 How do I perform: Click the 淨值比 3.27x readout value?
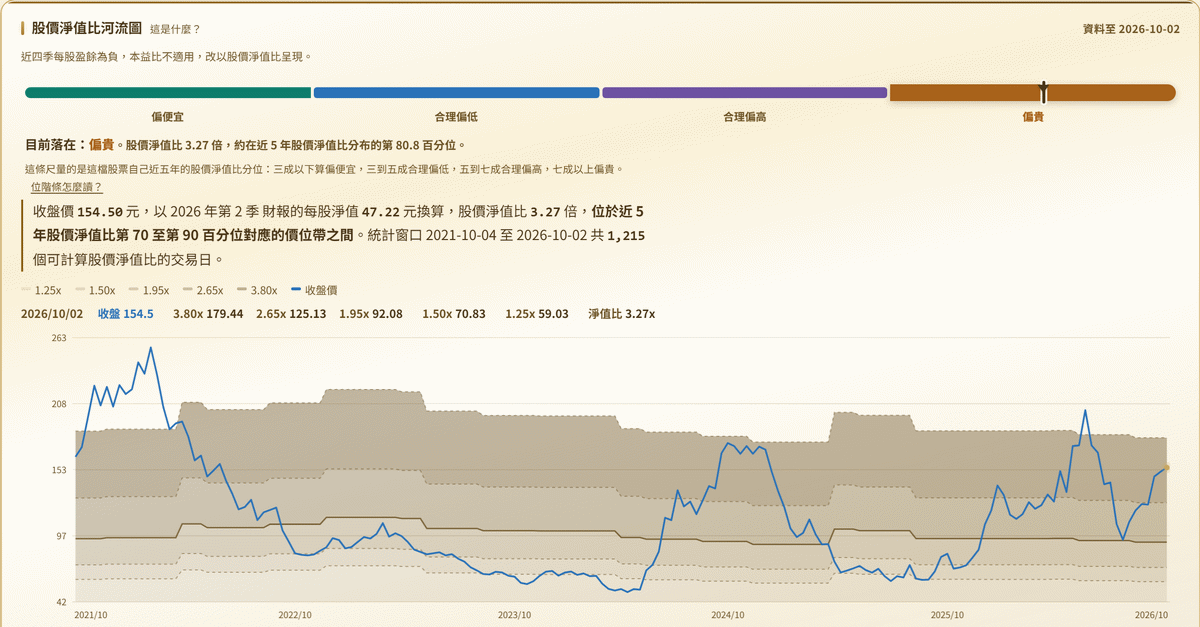click(622, 314)
